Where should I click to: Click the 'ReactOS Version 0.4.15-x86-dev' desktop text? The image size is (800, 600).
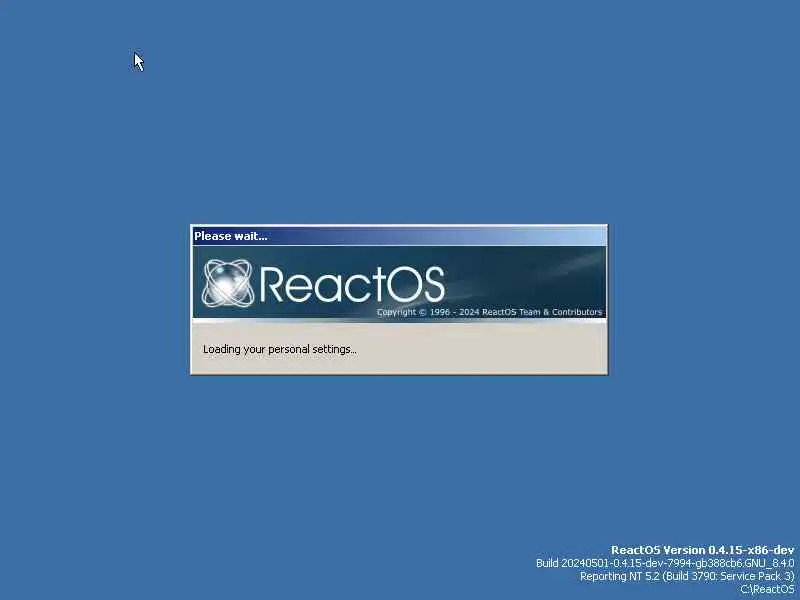[703, 550]
